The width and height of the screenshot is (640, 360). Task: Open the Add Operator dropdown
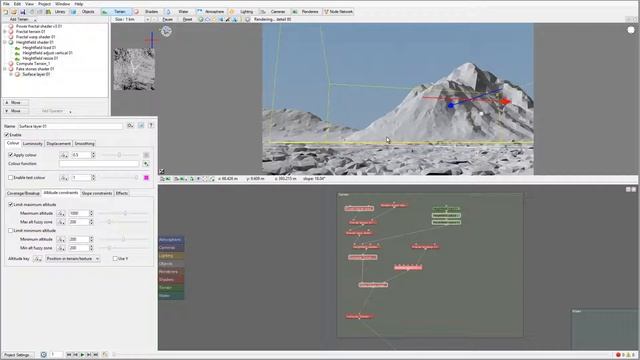55,111
